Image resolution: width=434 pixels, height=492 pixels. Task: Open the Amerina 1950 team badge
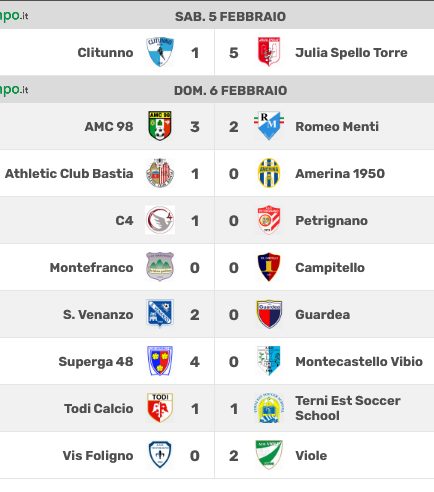(269, 173)
